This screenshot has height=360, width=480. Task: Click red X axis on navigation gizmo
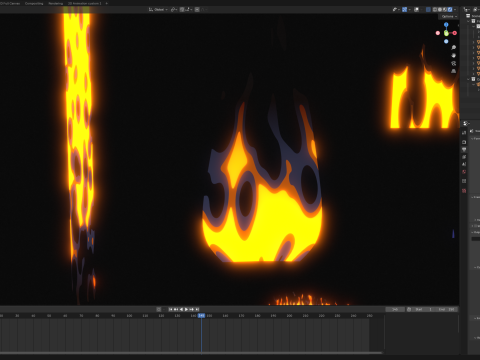coord(454,33)
